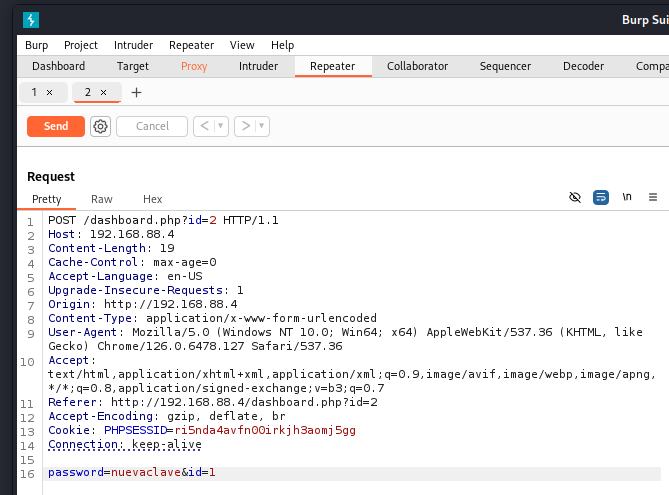669x495 pixels.
Task: Toggle hide non-printable characters eye icon
Action: coord(575,198)
